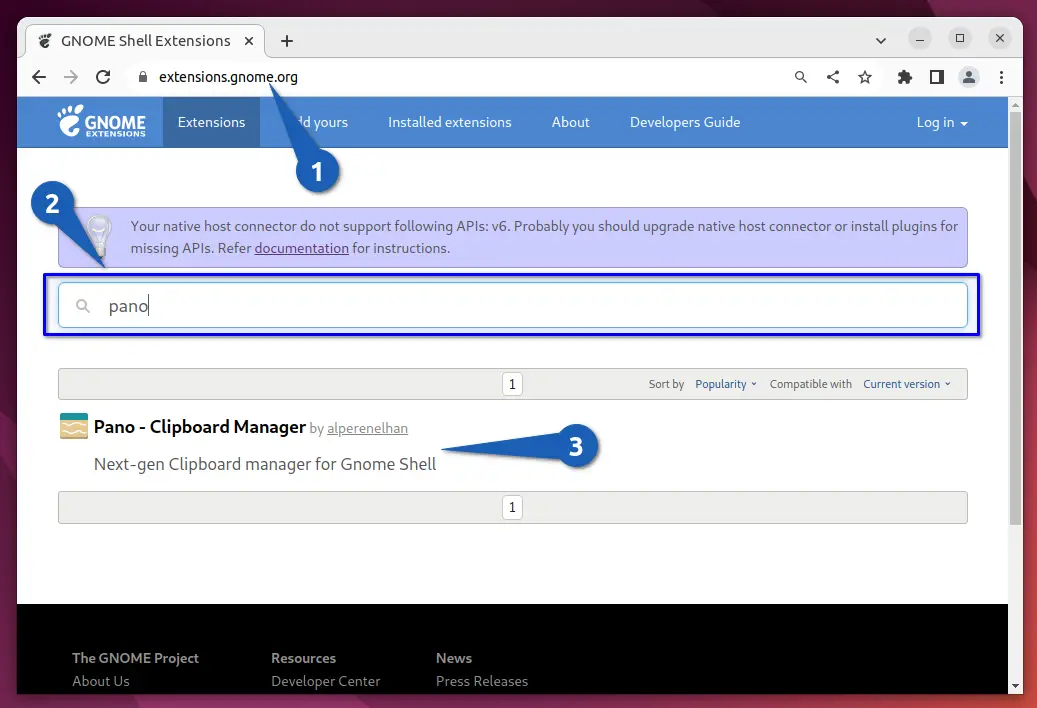This screenshot has width=1037, height=708.
Task: Switch to the Installed extensions section
Action: coord(449,122)
